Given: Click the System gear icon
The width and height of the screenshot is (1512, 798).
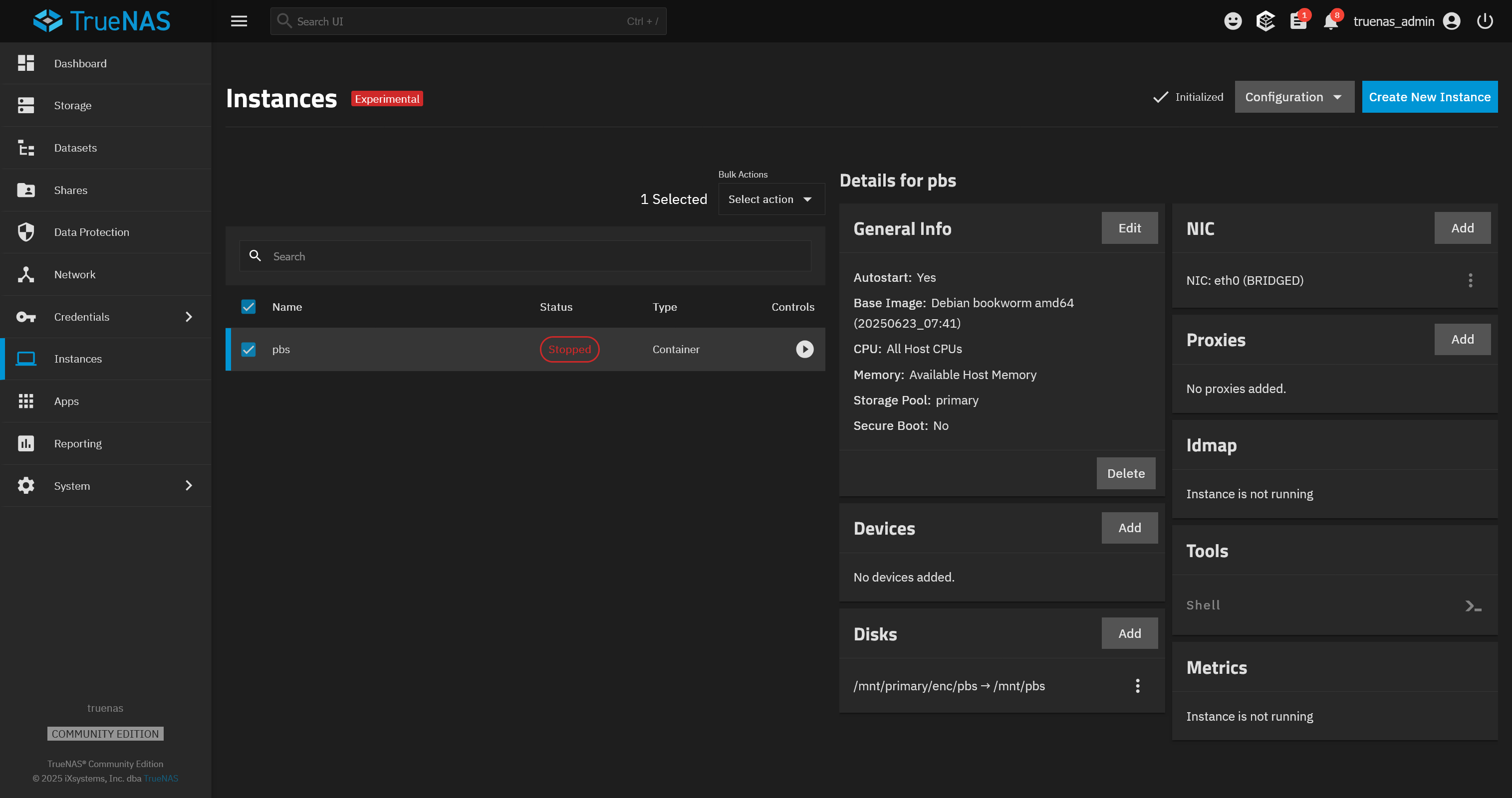Looking at the screenshot, I should (26, 486).
